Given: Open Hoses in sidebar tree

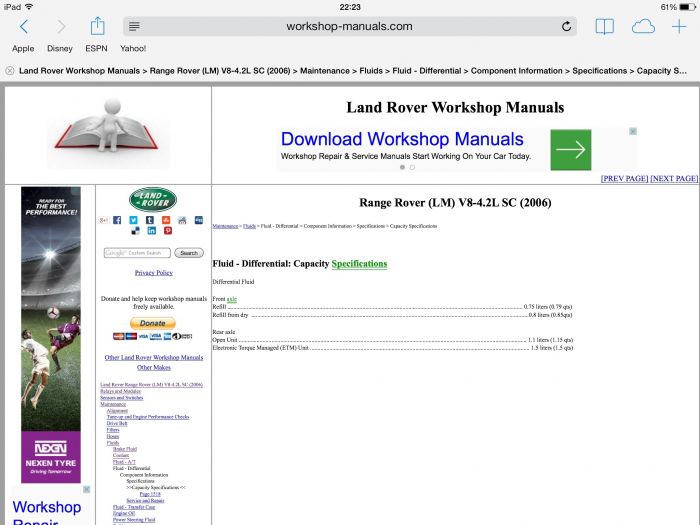Looking at the screenshot, I should (113, 436).
